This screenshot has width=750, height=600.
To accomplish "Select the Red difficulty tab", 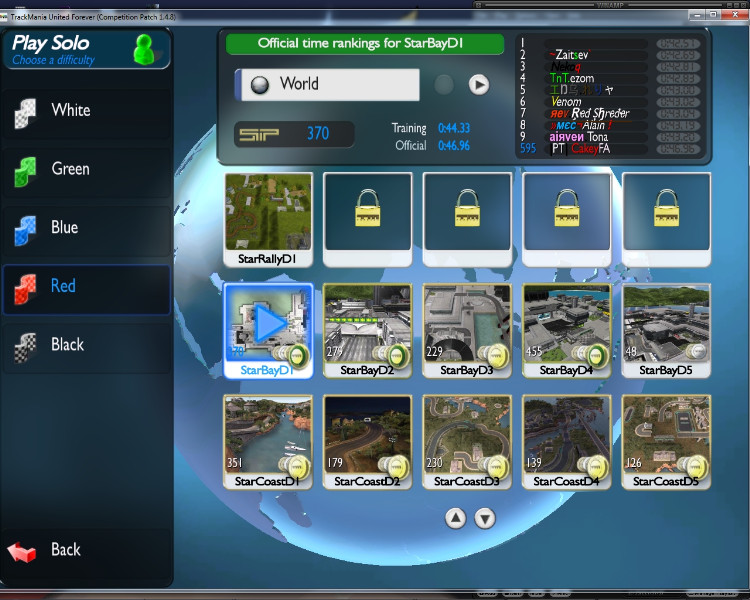I will click(x=86, y=287).
